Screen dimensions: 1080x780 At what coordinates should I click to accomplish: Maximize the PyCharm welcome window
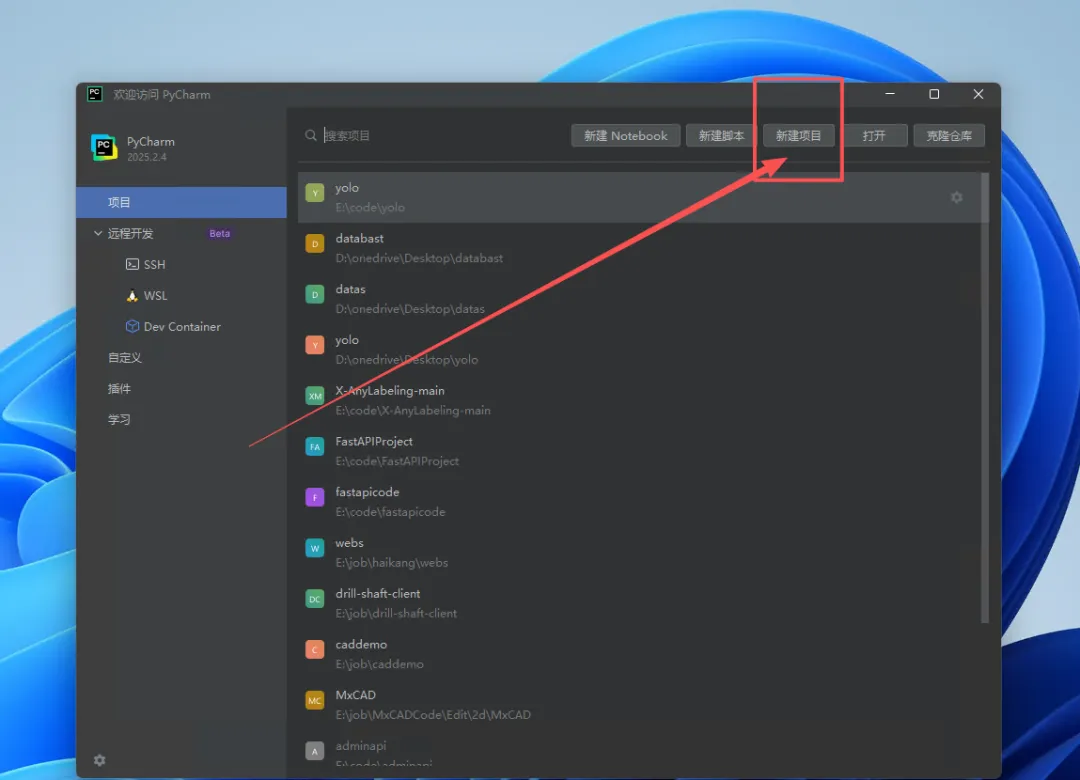click(934, 94)
